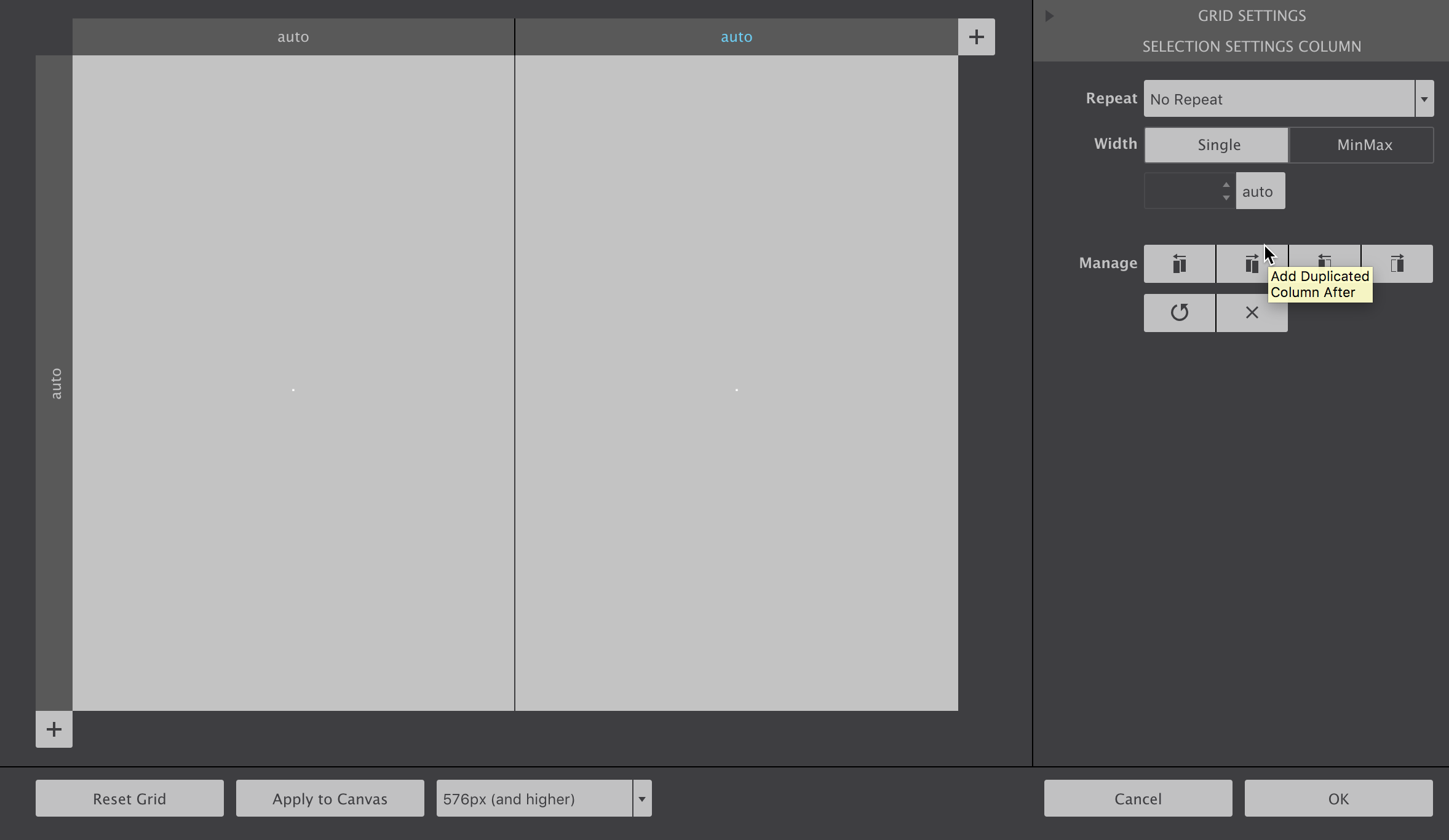This screenshot has width=1449, height=840.
Task: Open the Repeat dropdown showing No Repeat
Action: pyautogui.click(x=1288, y=98)
